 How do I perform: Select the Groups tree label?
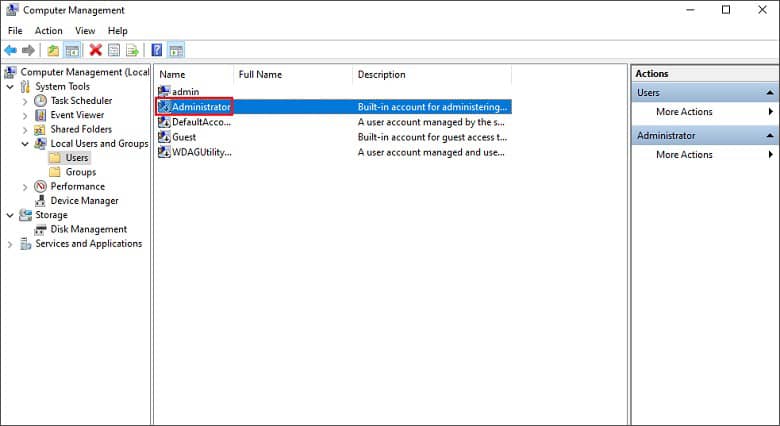pyautogui.click(x=81, y=172)
